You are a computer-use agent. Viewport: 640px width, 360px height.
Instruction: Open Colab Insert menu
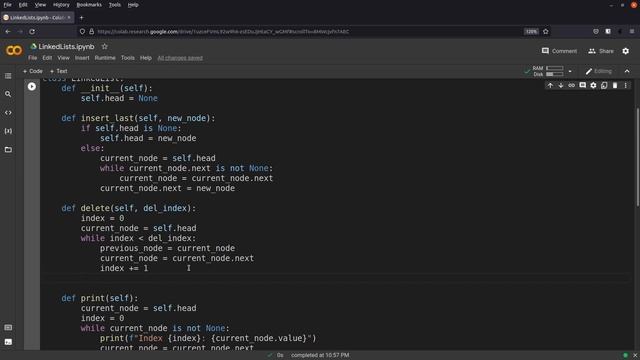point(82,58)
